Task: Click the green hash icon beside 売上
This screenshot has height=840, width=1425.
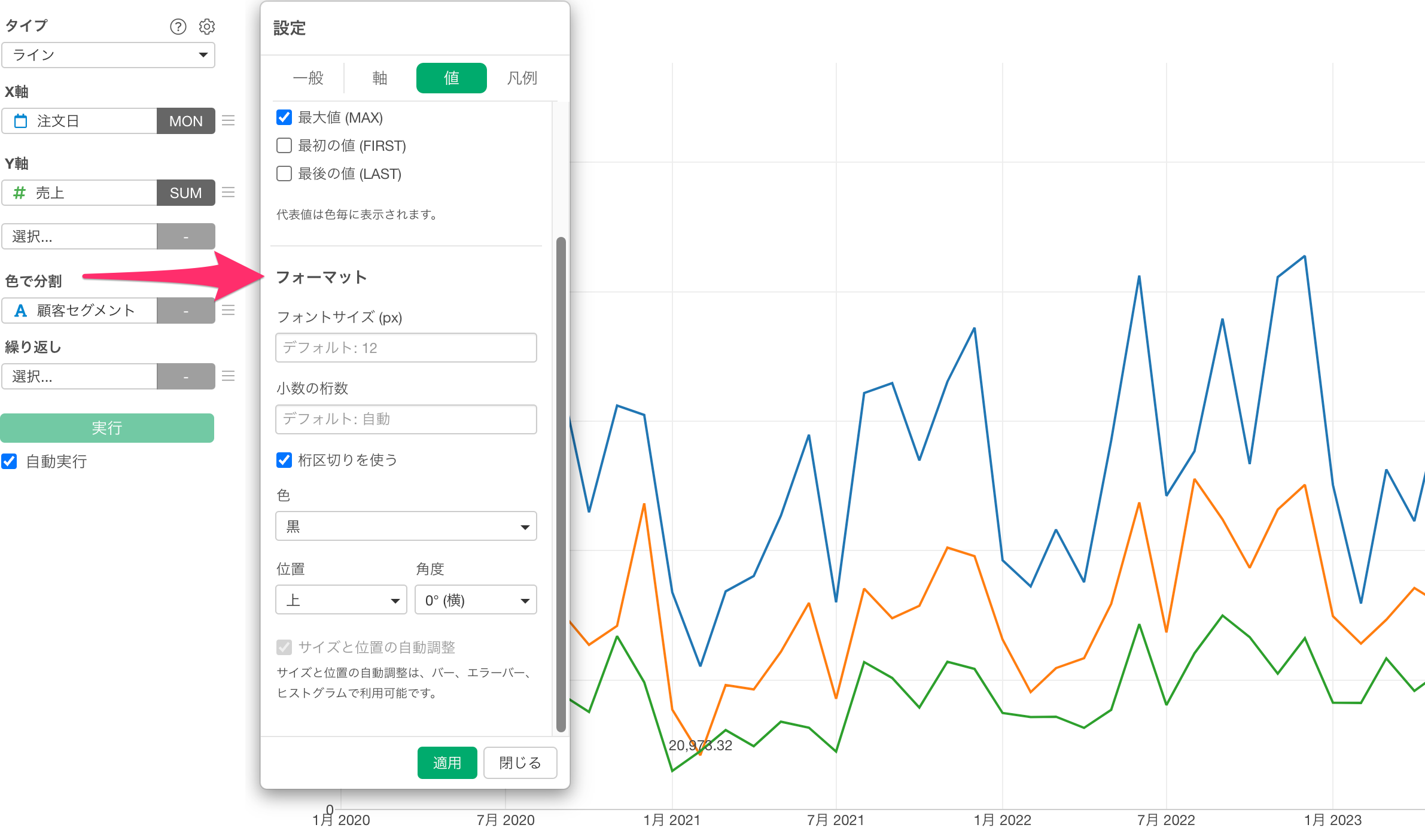Action: 20,193
